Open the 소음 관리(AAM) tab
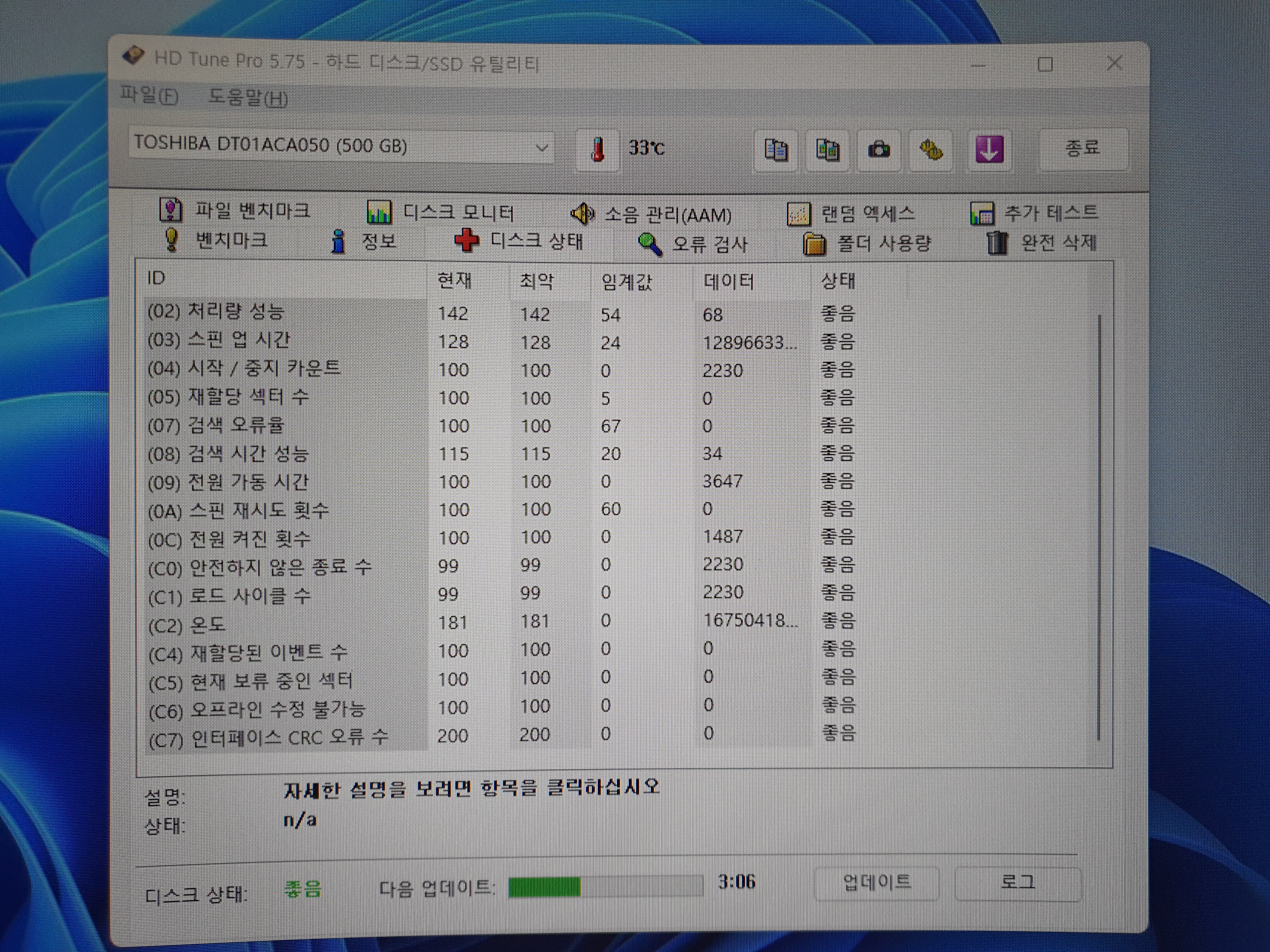This screenshot has height=952, width=1270. click(x=651, y=214)
